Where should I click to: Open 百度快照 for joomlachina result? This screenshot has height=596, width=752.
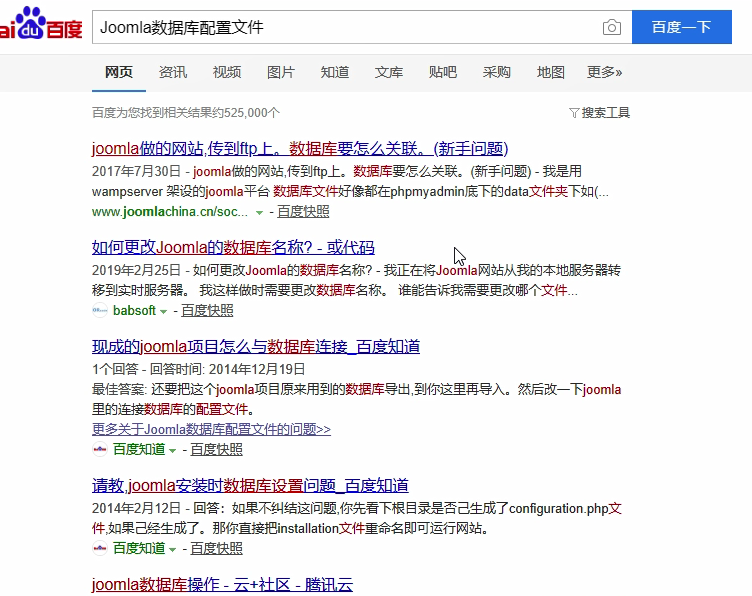303,211
